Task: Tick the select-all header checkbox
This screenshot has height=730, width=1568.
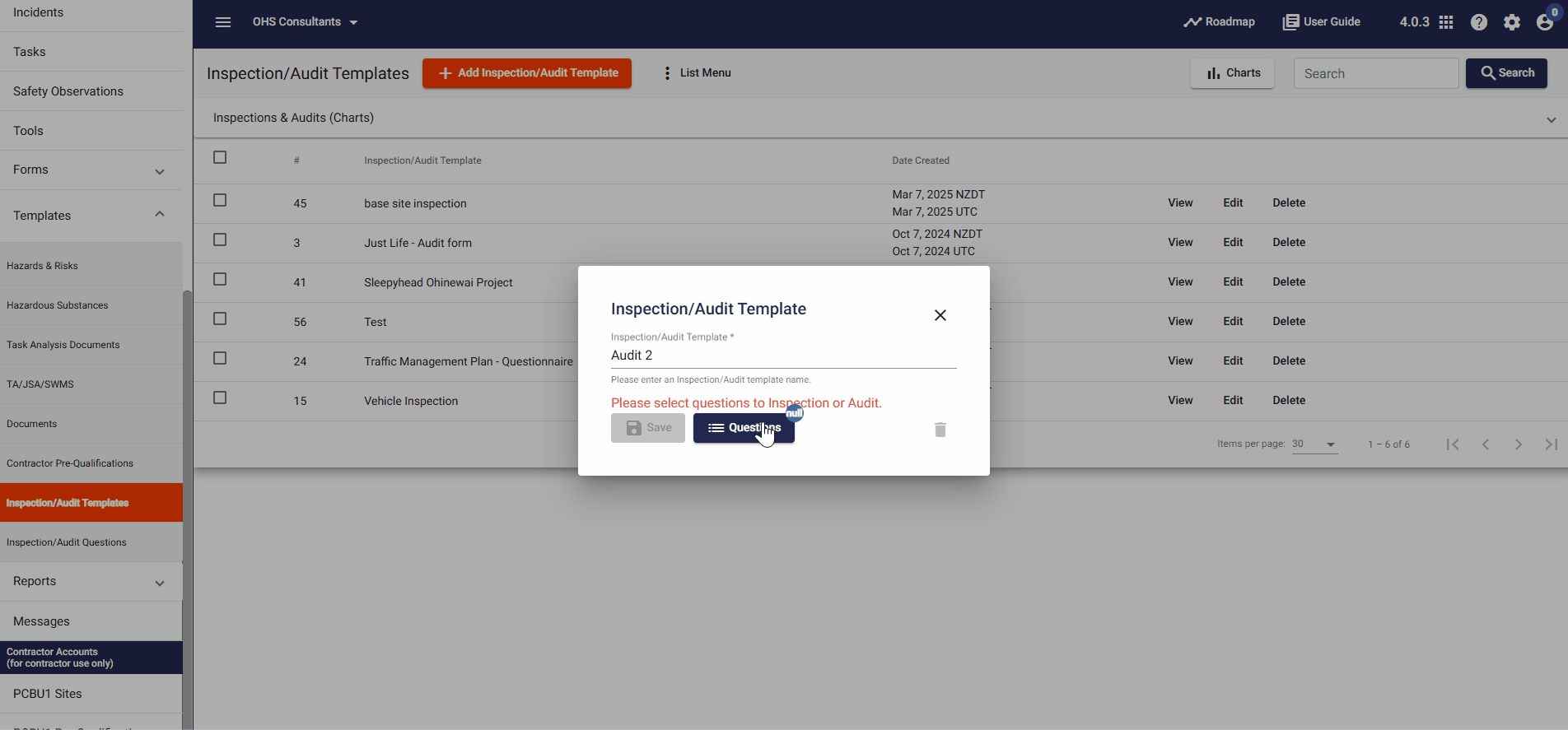Action: click(220, 157)
